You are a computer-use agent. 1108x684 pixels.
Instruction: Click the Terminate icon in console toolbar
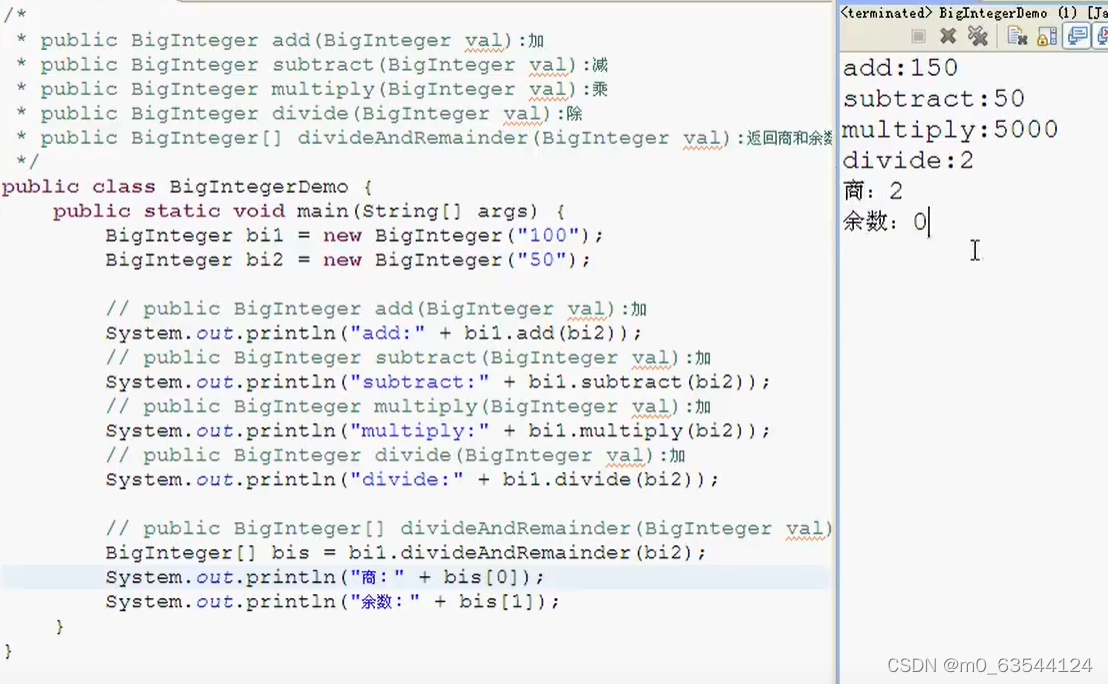click(x=917, y=35)
